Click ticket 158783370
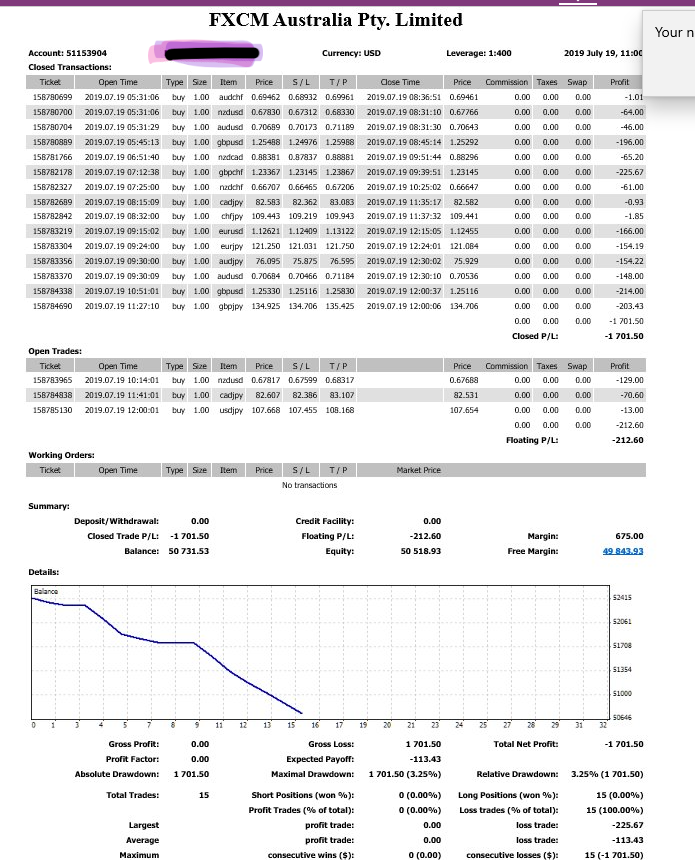 52,276
